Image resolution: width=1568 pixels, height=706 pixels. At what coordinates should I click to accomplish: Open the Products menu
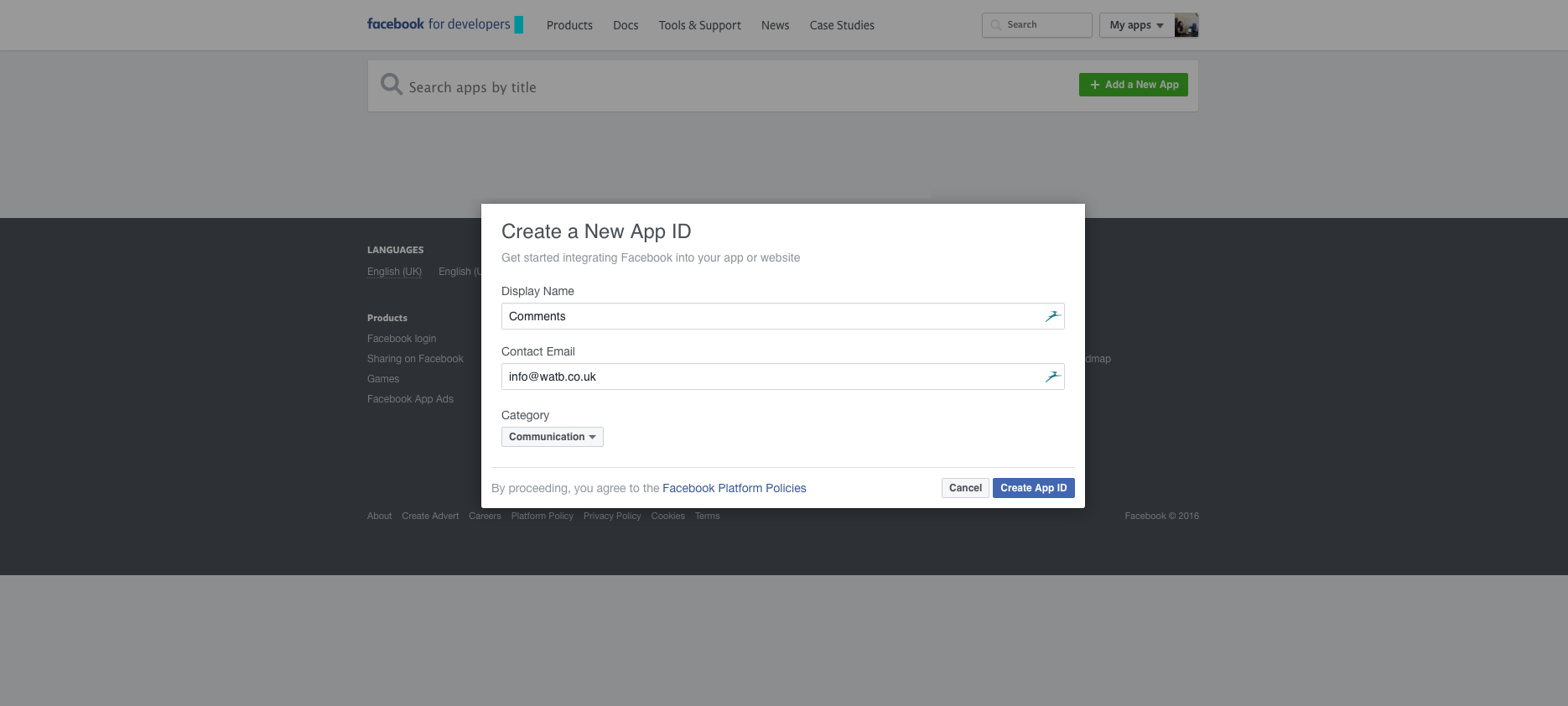[569, 25]
